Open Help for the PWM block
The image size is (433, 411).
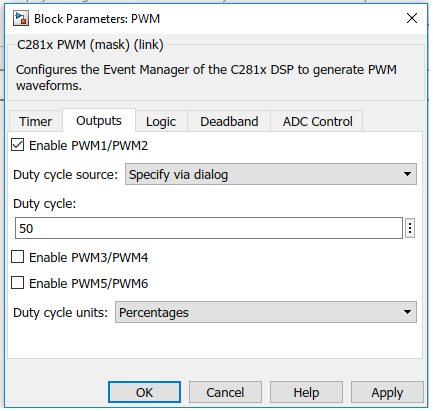pos(306,392)
